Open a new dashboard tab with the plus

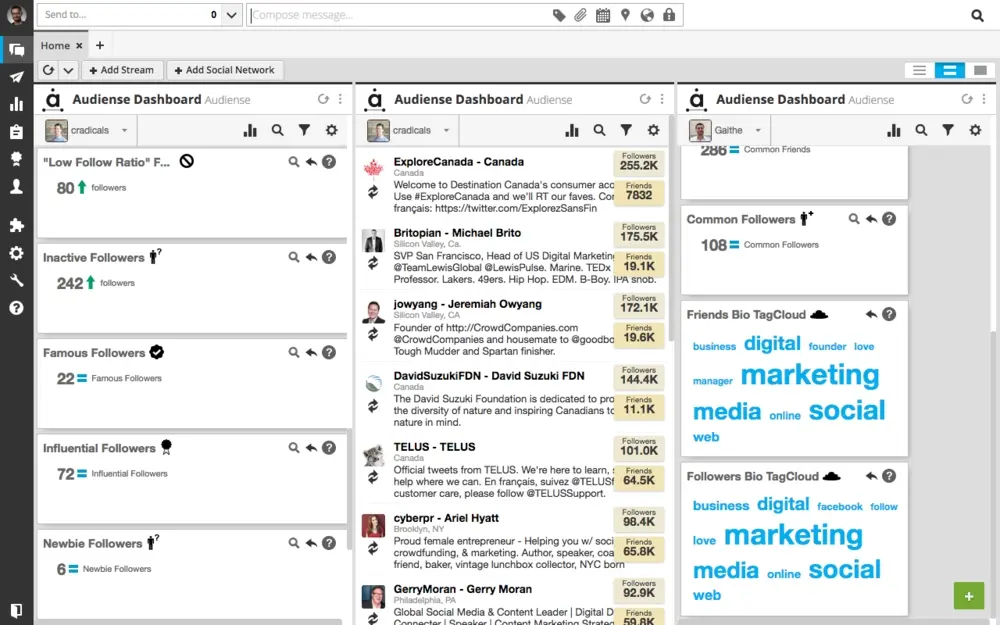[99, 45]
